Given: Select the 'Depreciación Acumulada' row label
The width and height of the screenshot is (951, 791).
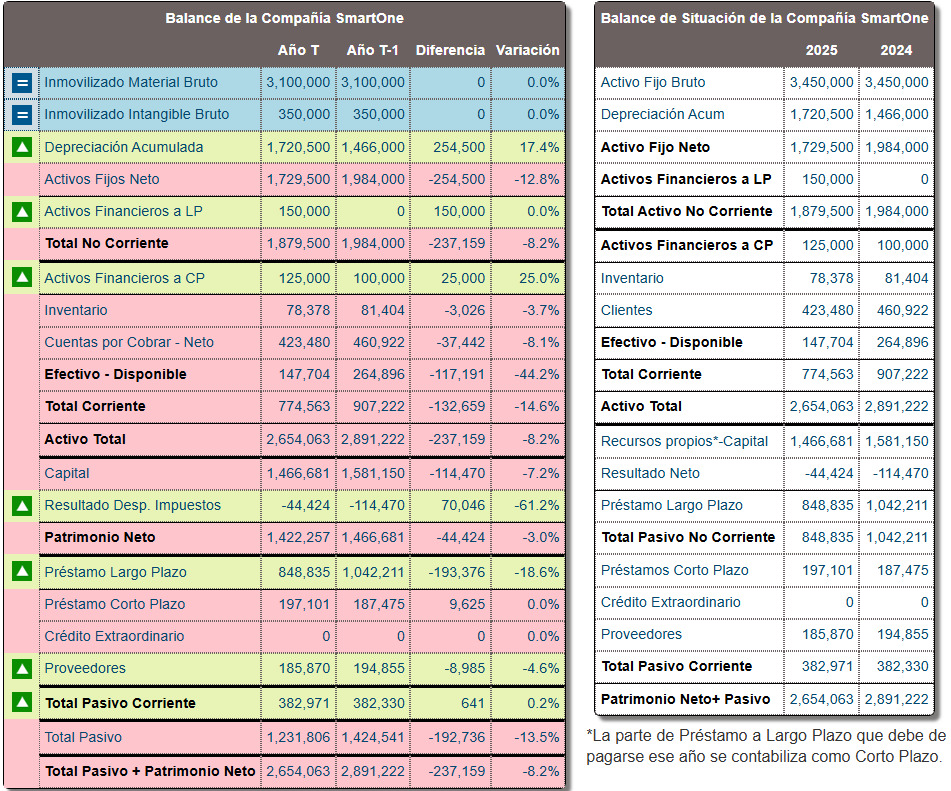Looking at the screenshot, I should tap(124, 147).
